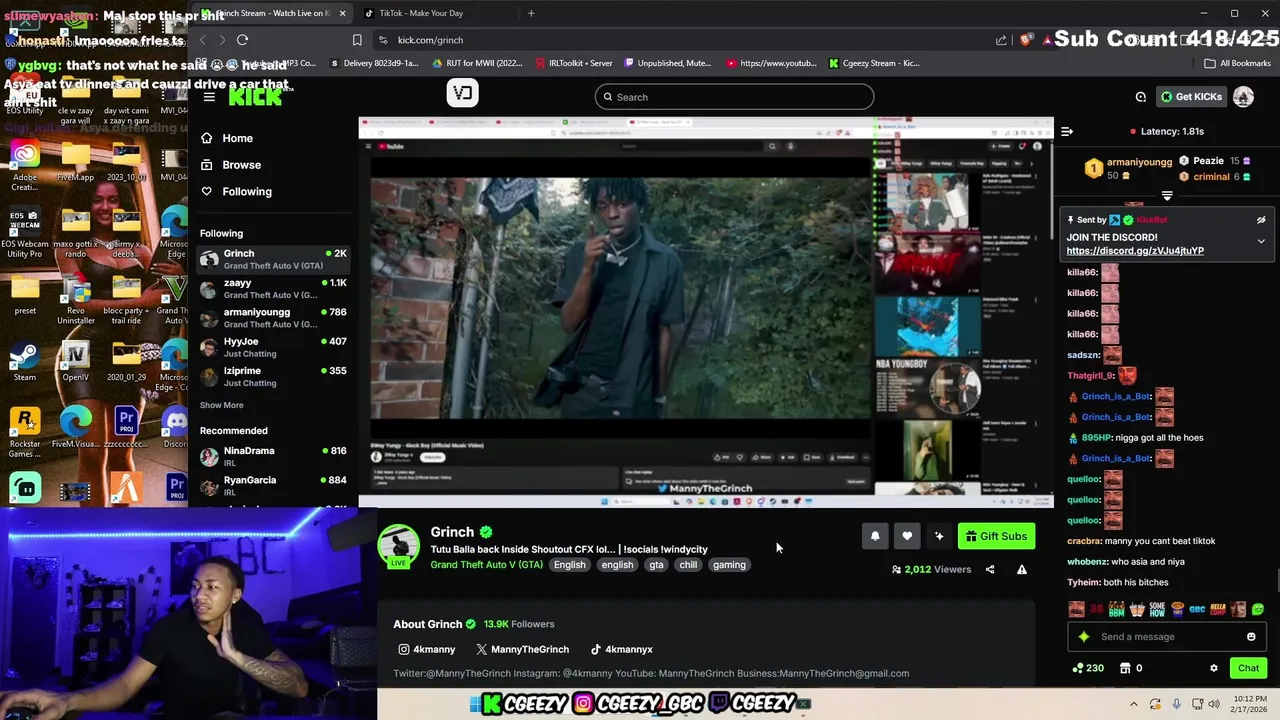Open NinaDrama recommended channel
Screen dimensions: 1280x720
click(273, 456)
